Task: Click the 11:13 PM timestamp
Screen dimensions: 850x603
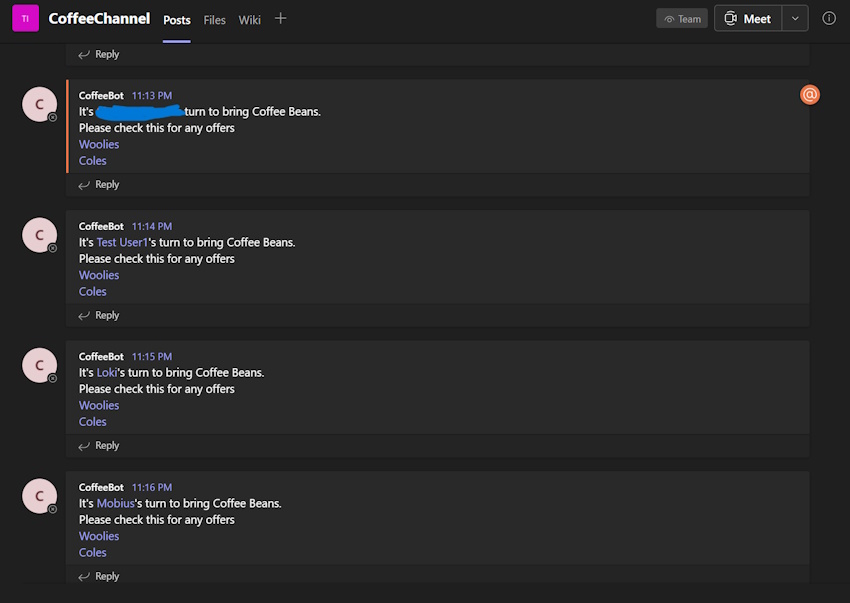Action: tap(152, 95)
